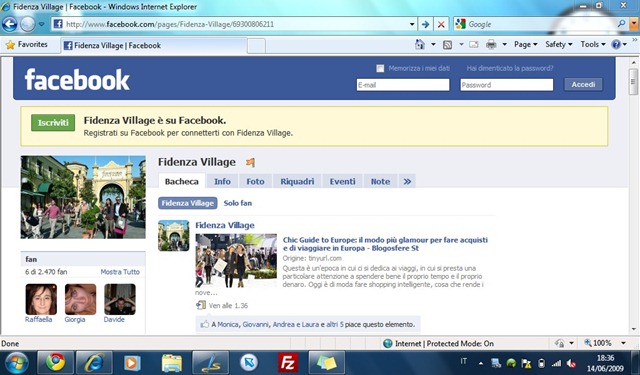Click the Protected Mode globe icon in the status bar
This screenshot has height=375, width=640.
[x=388, y=344]
